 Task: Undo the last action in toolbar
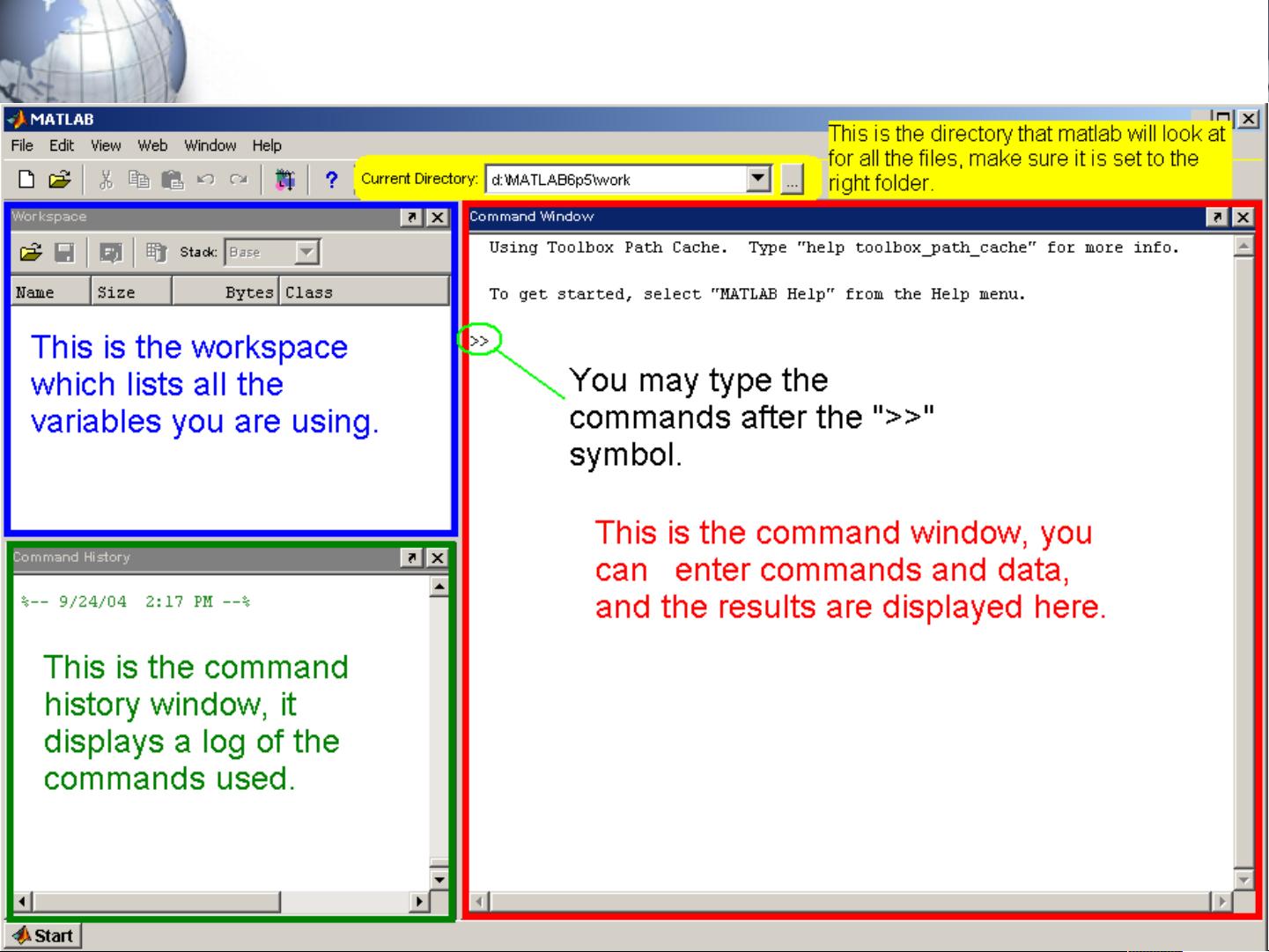[206, 180]
